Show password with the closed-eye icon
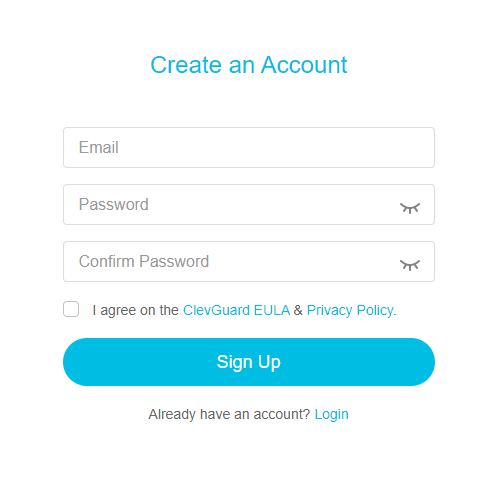This screenshot has height=482, width=498. (x=410, y=208)
